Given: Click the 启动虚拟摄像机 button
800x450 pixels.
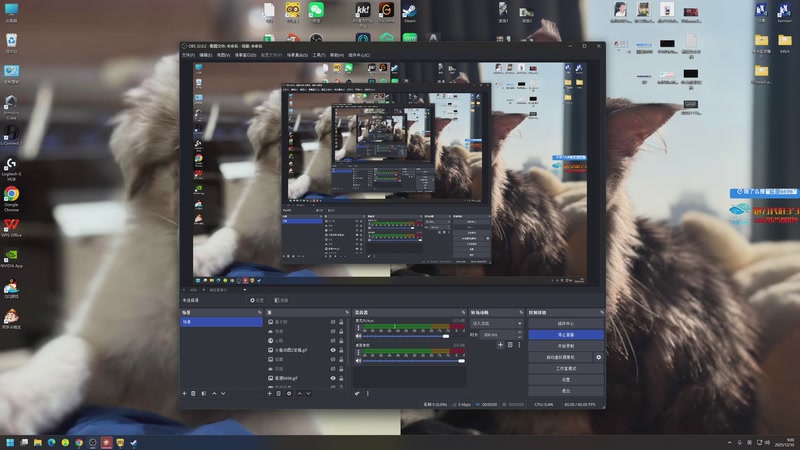Looking at the screenshot, I should click(560, 357).
